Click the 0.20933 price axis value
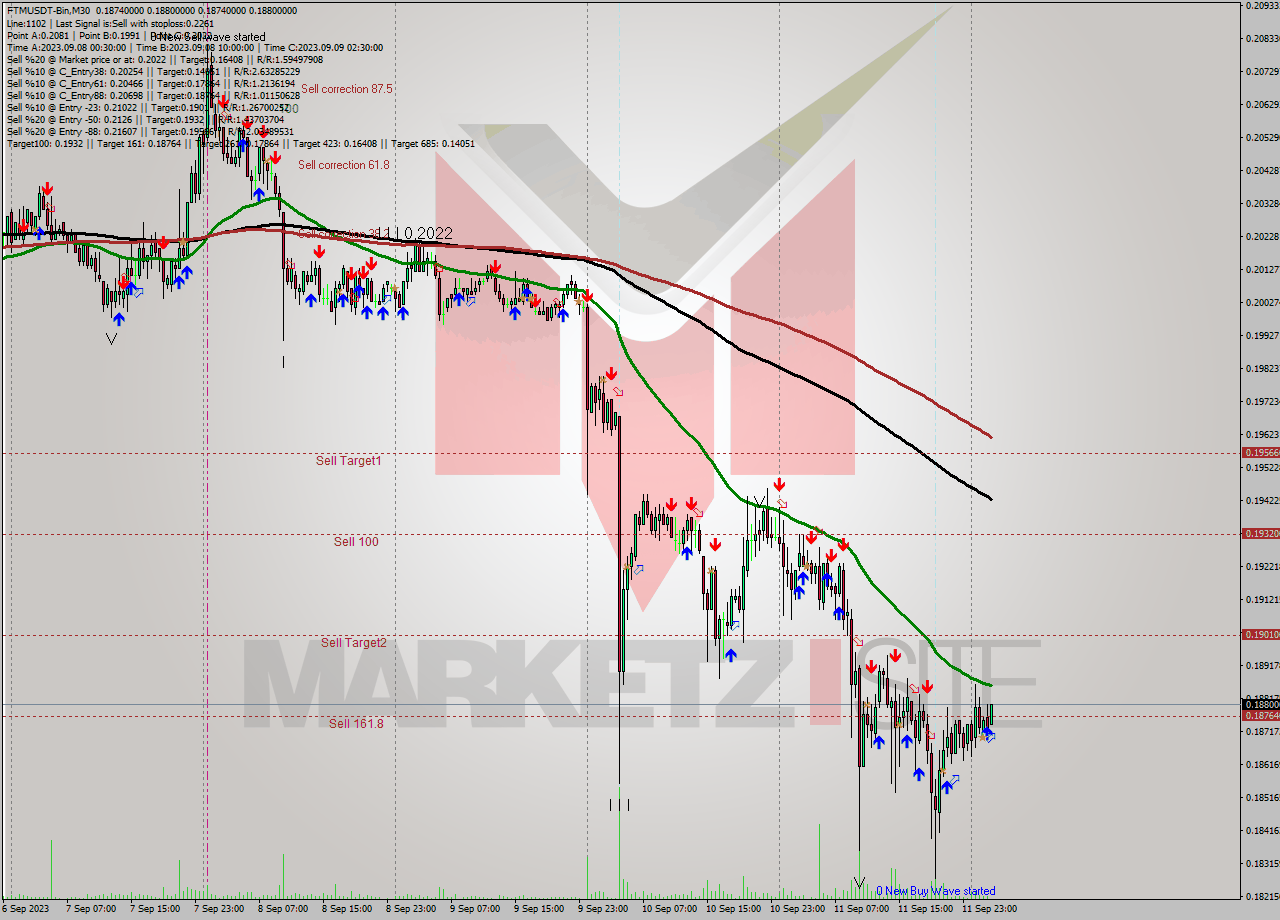This screenshot has height=920, width=1280. tap(1262, 5)
